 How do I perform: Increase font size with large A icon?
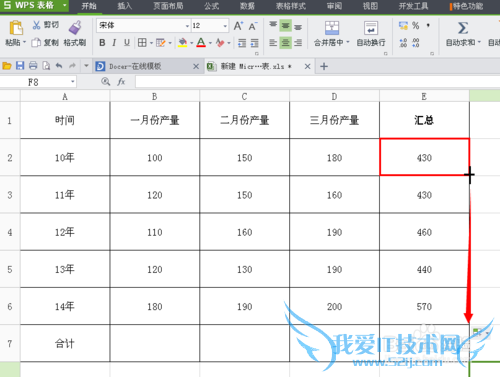pyautogui.click(x=238, y=26)
